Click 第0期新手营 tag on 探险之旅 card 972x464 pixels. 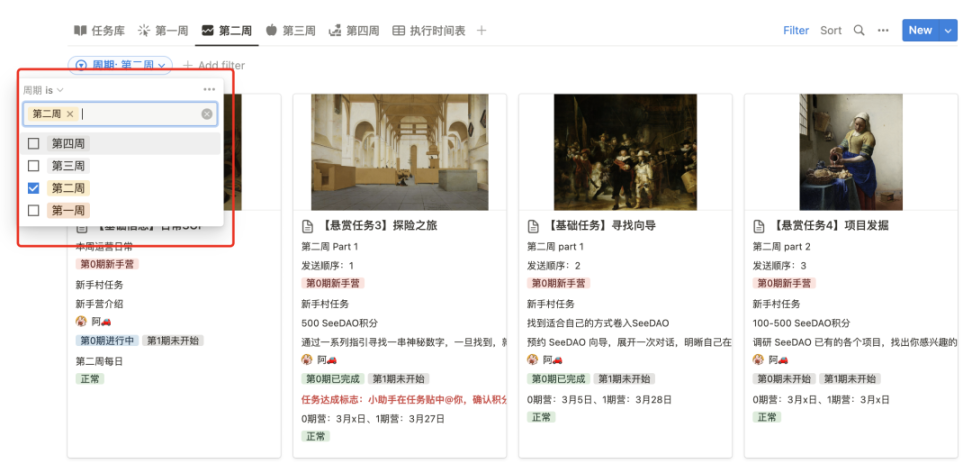pyautogui.click(x=334, y=283)
